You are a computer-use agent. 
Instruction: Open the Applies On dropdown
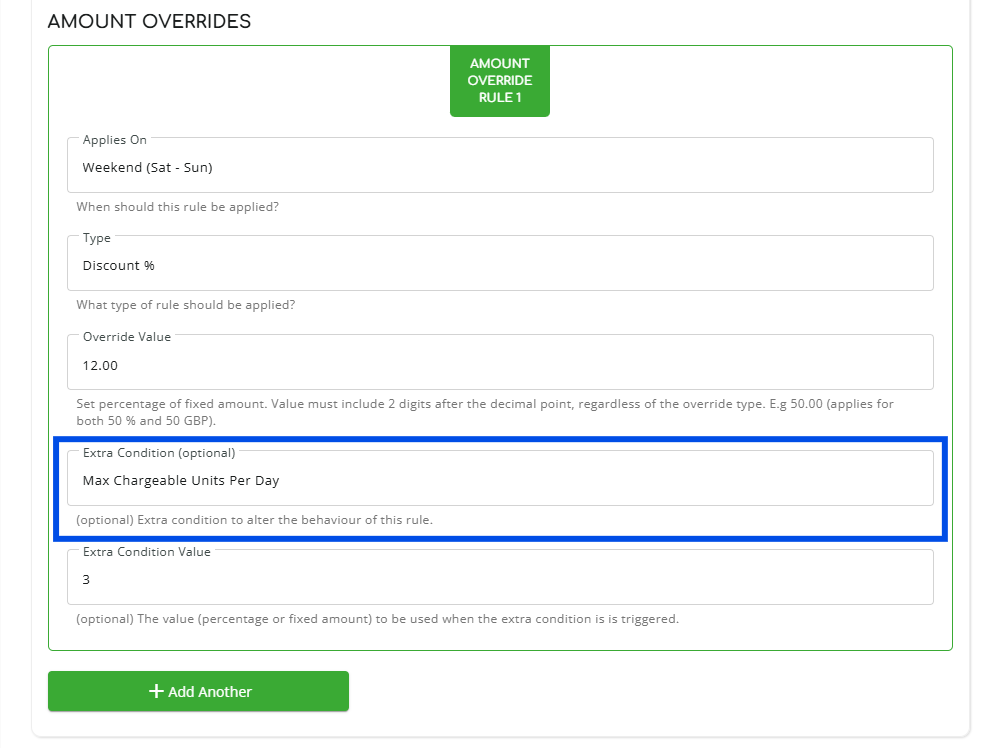click(x=500, y=165)
